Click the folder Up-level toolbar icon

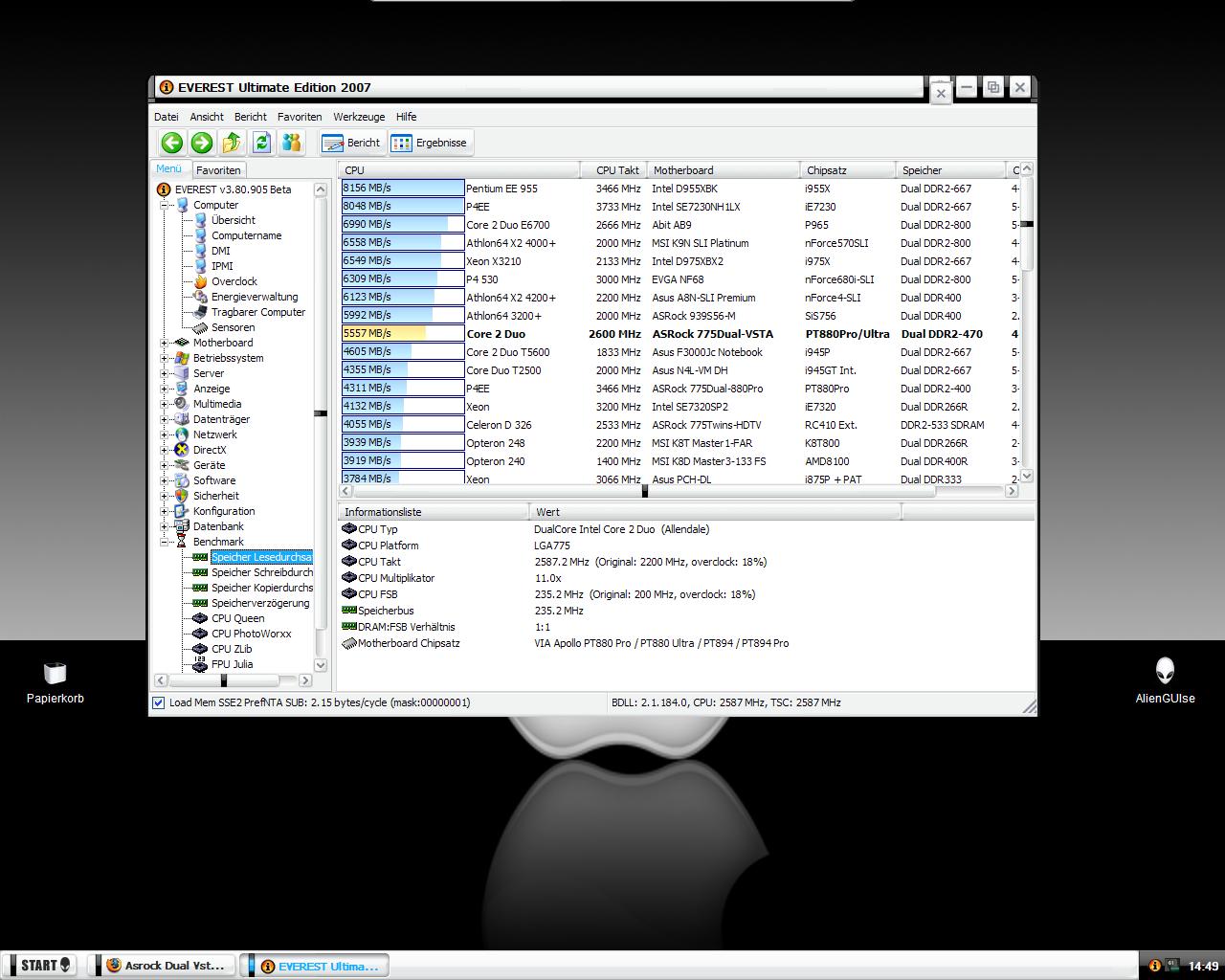(232, 143)
